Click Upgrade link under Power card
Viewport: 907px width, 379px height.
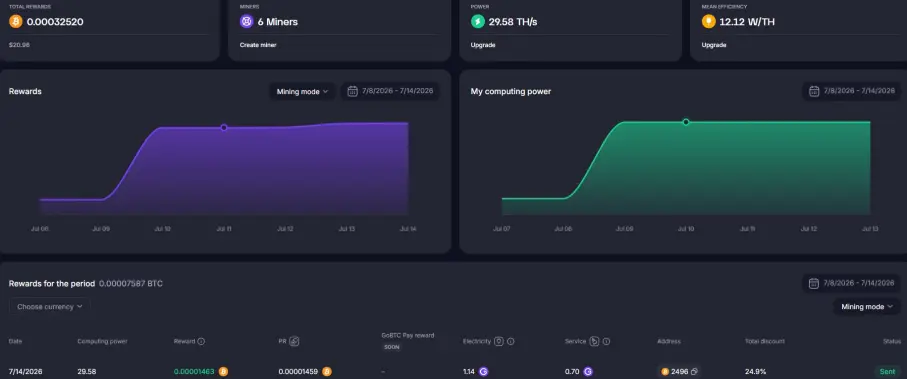click(x=483, y=45)
